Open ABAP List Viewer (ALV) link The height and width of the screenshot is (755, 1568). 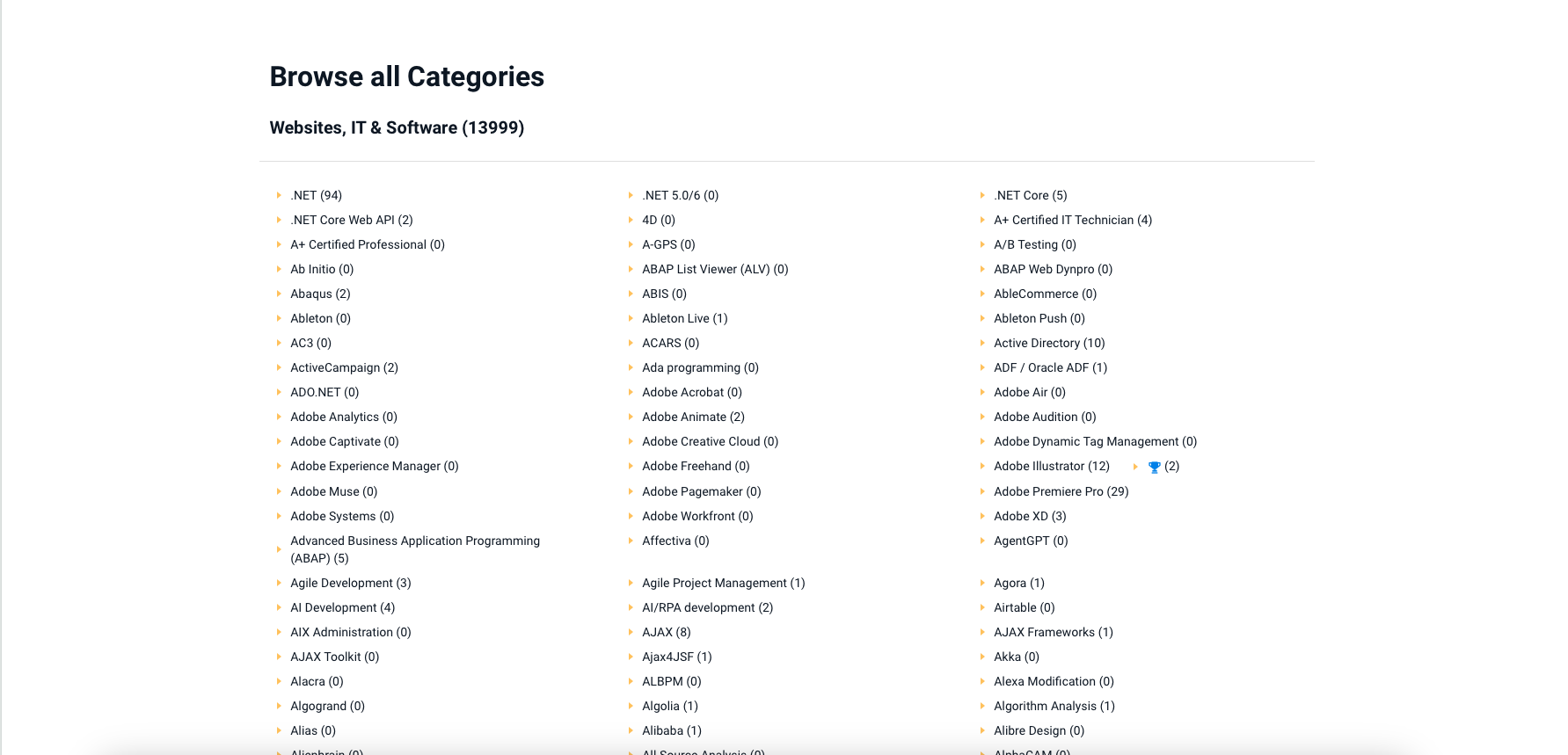point(715,269)
